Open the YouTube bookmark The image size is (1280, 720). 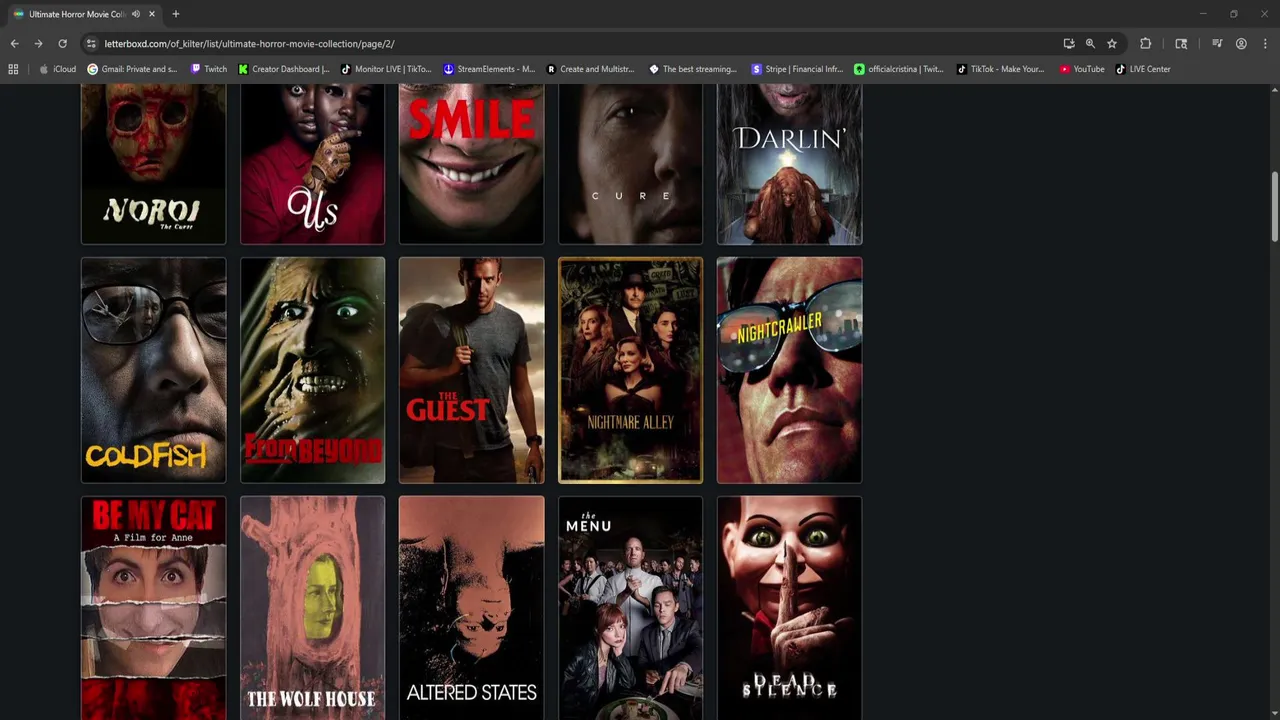point(1081,69)
